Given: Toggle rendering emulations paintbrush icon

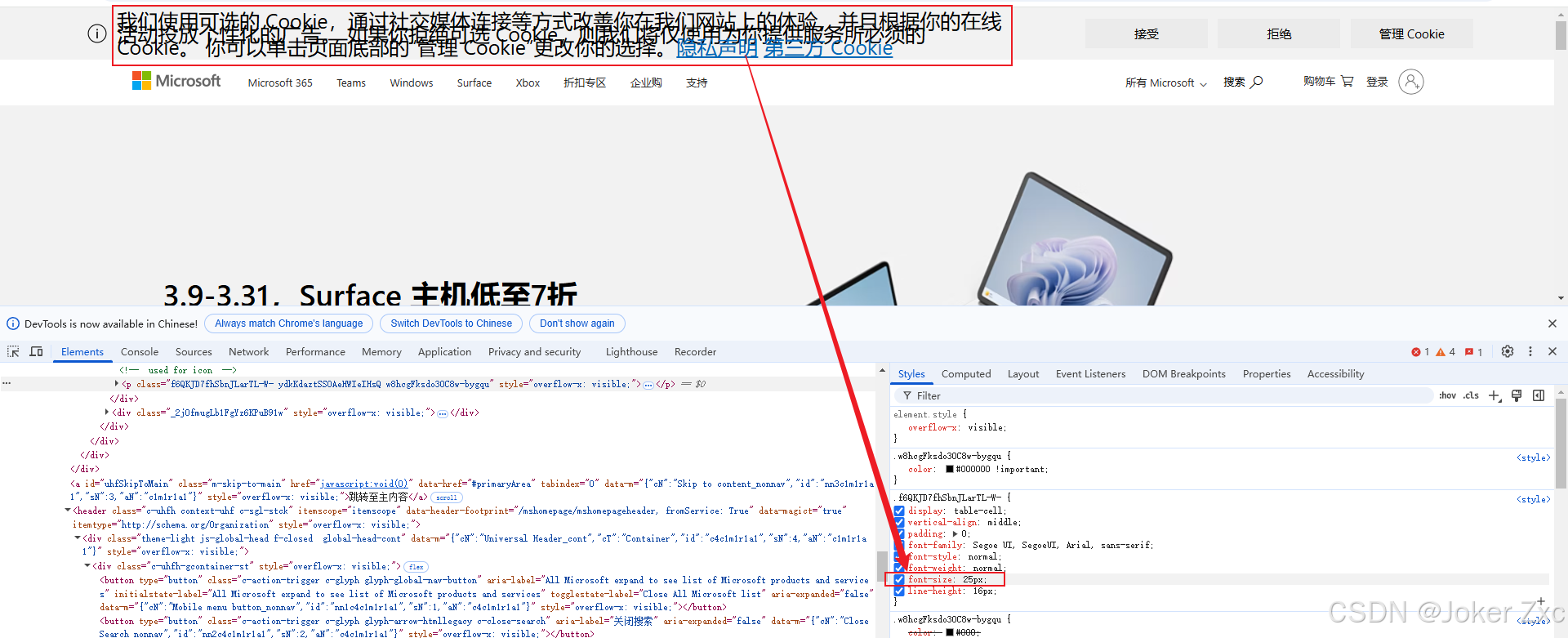Looking at the screenshot, I should coord(1517,395).
